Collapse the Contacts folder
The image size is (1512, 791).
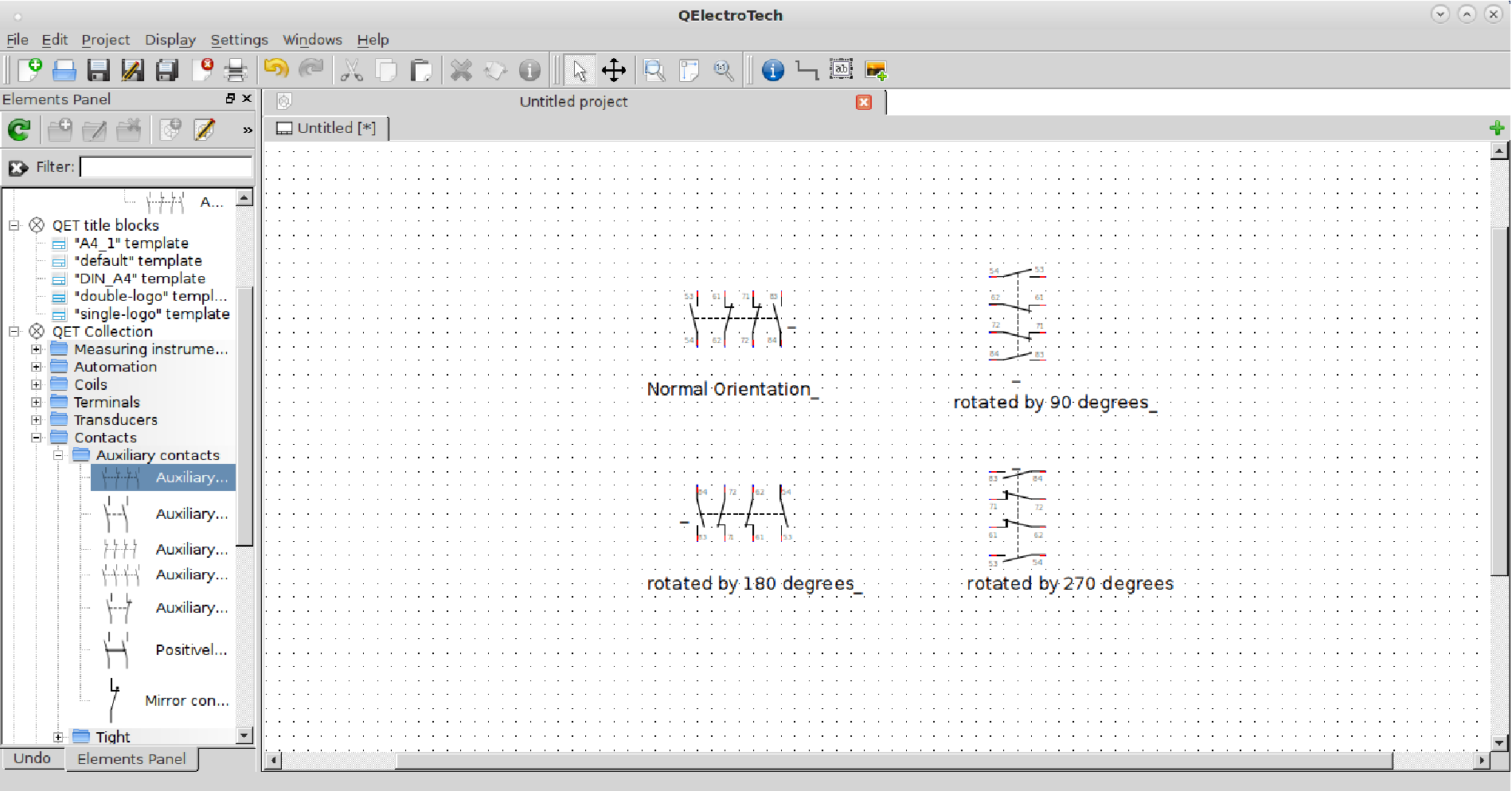tap(36, 438)
